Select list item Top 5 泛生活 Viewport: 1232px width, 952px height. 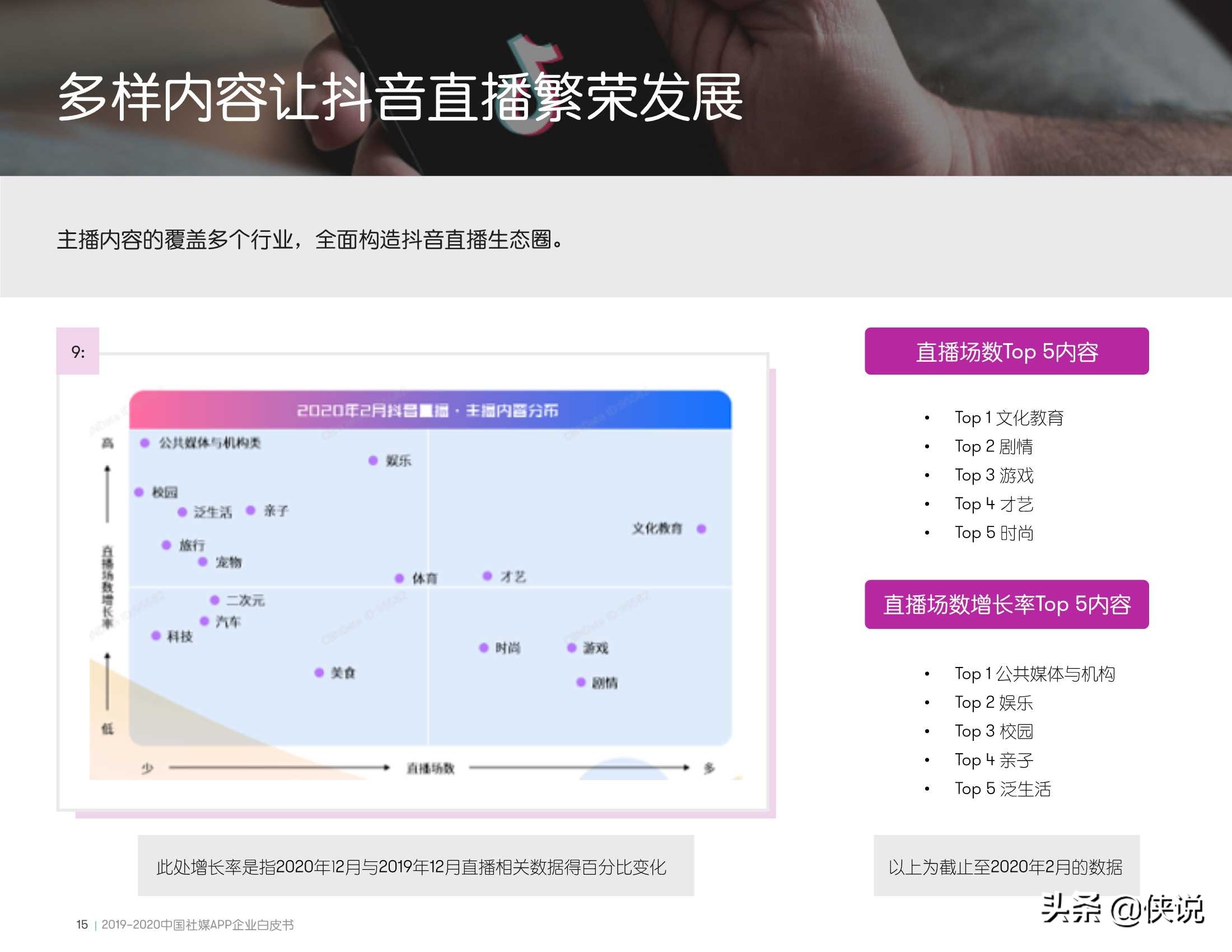(1002, 789)
